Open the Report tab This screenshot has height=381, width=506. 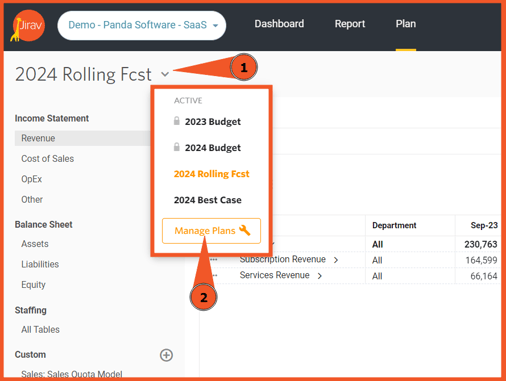pyautogui.click(x=350, y=24)
